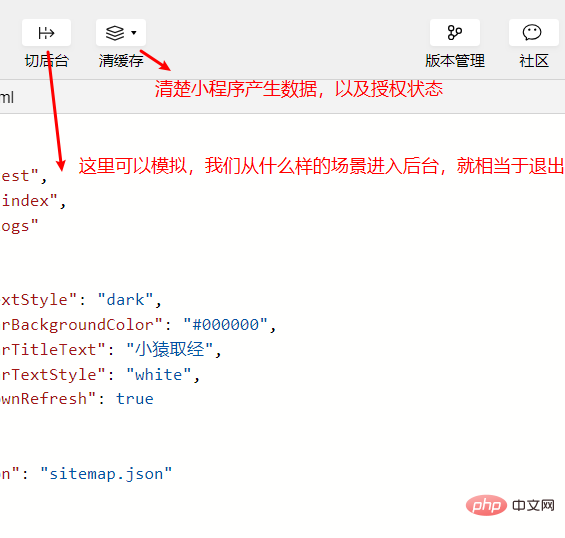Click the 清缓存 layers icon
Viewport: 565px width, 538px height.
click(x=115, y=33)
